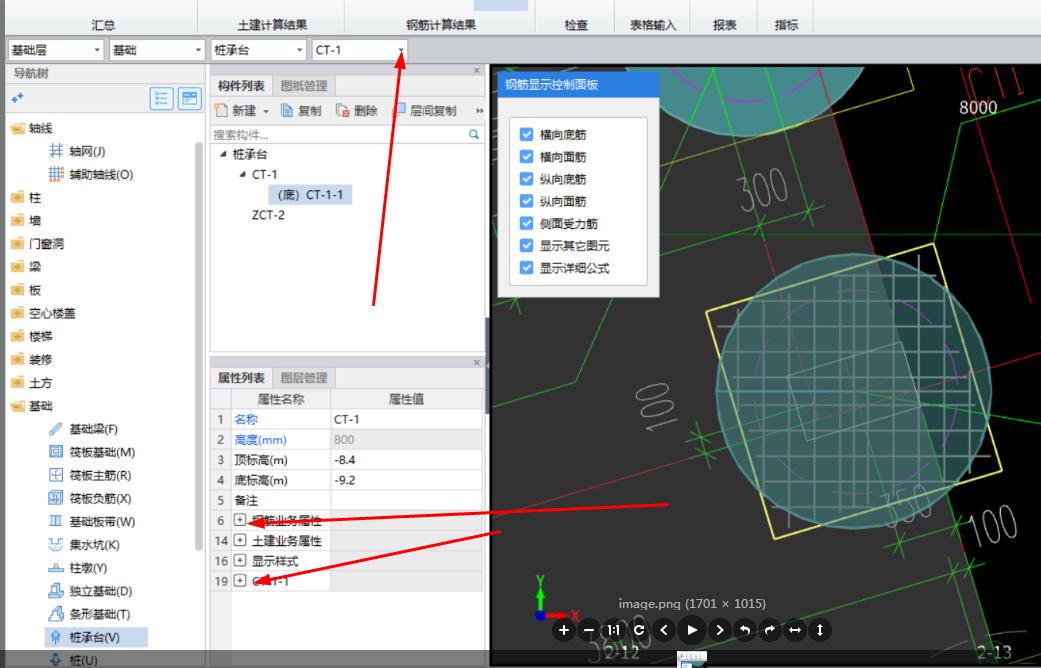Select 条形基础(T) strip foundation
This screenshot has width=1041, height=668.
90,614
